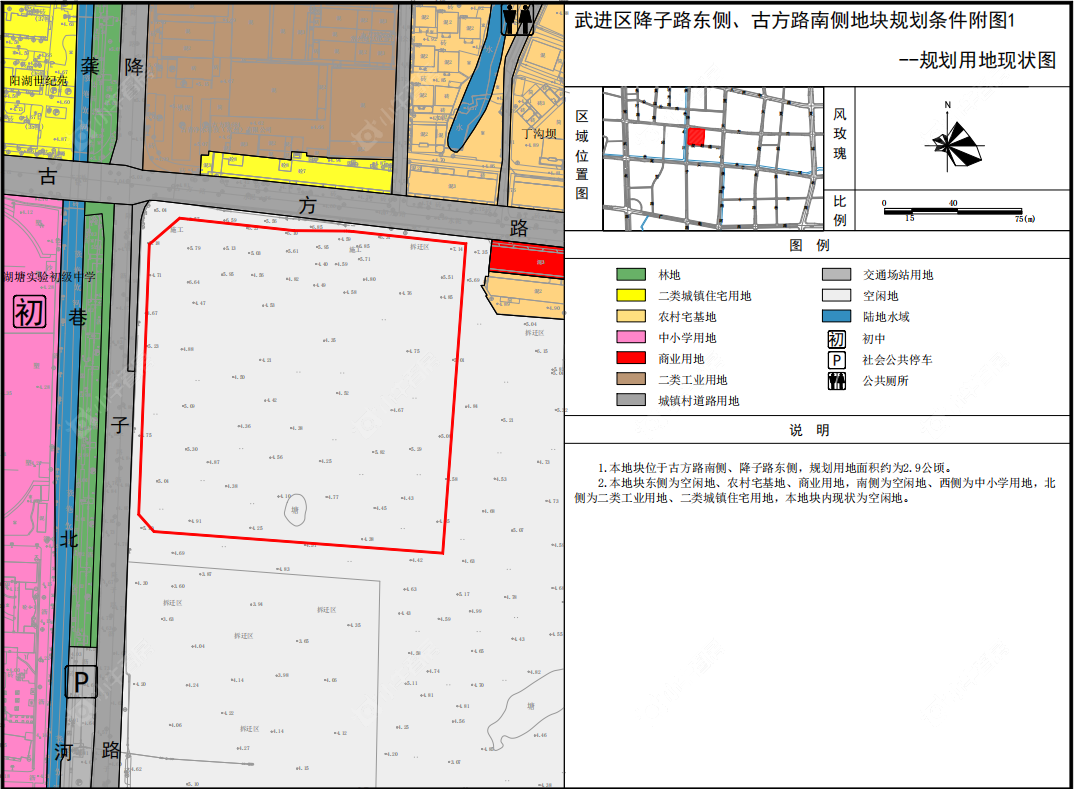The height and width of the screenshot is (789, 1074).
Task: Click the 初中 school icon in the legend
Action: coord(836,338)
